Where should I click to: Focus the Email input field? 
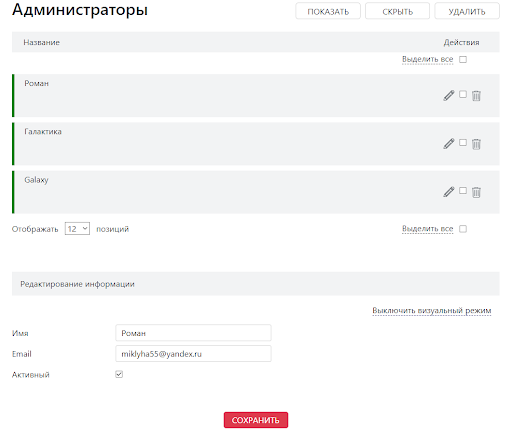point(193,353)
